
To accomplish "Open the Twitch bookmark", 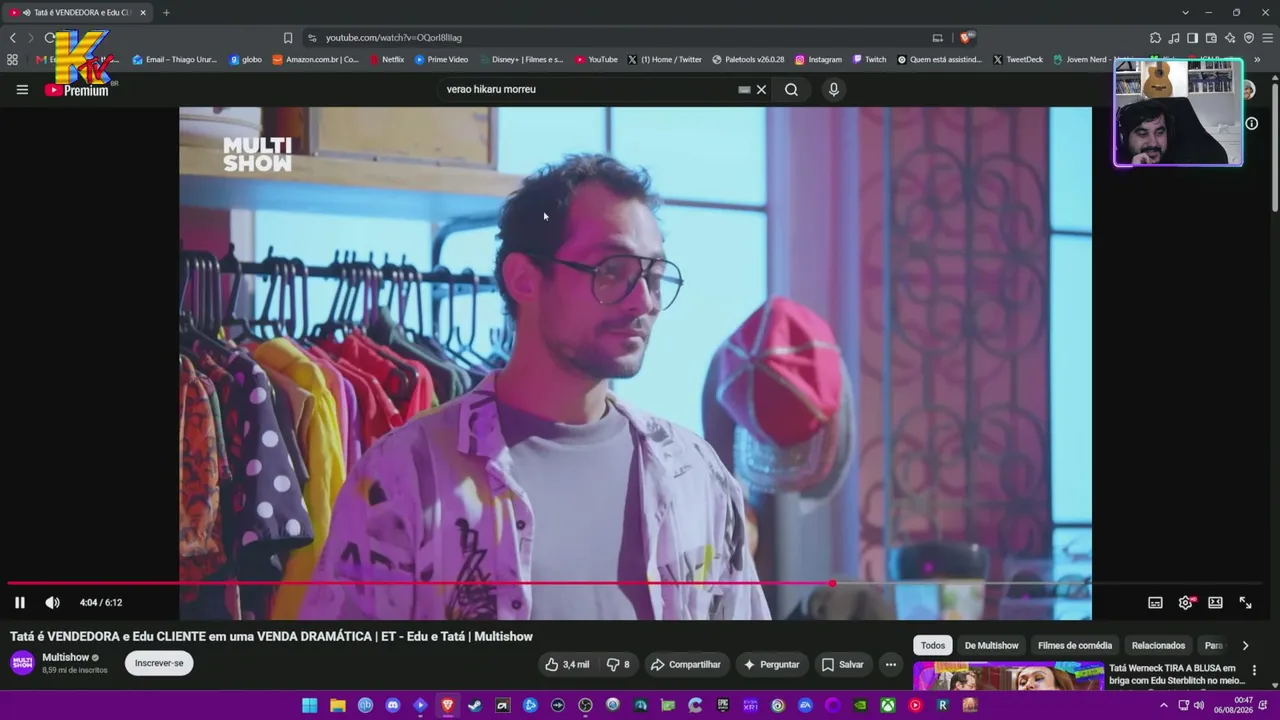I will click(869, 59).
